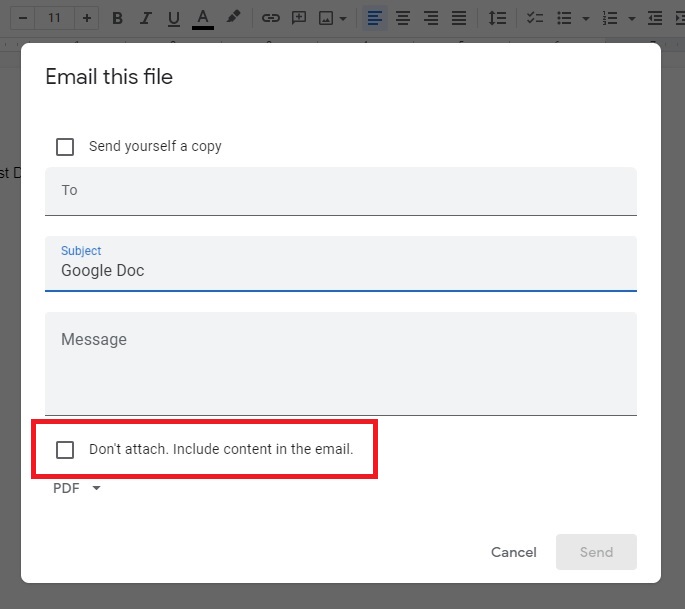Increase font size with plus button
The height and width of the screenshot is (609, 685).
(x=86, y=18)
